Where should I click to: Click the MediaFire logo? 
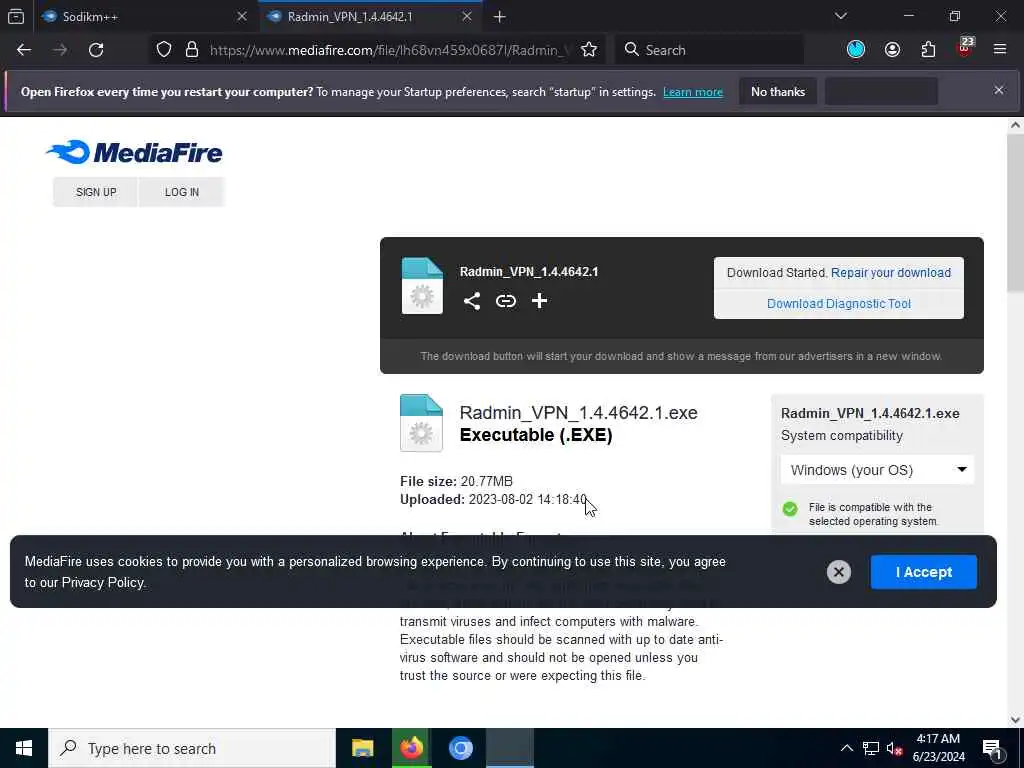click(134, 152)
